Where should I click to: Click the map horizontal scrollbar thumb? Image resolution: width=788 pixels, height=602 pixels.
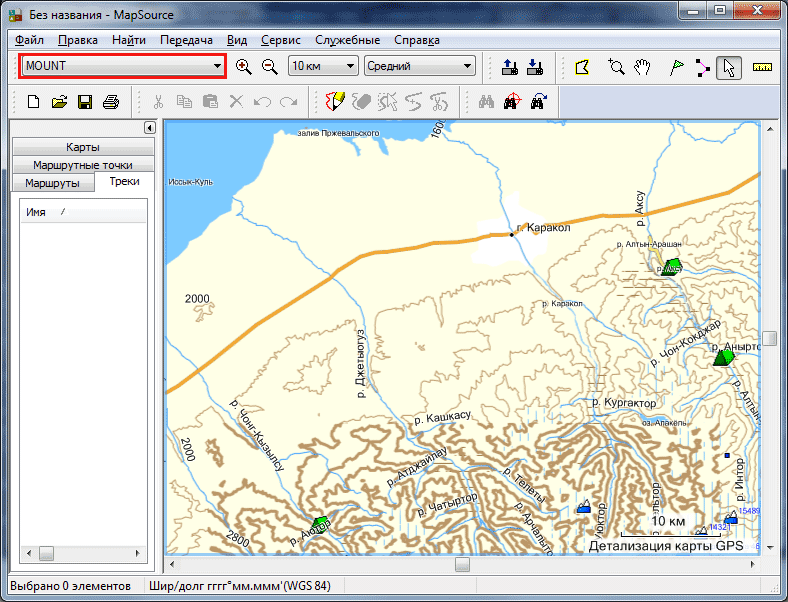[x=462, y=564]
